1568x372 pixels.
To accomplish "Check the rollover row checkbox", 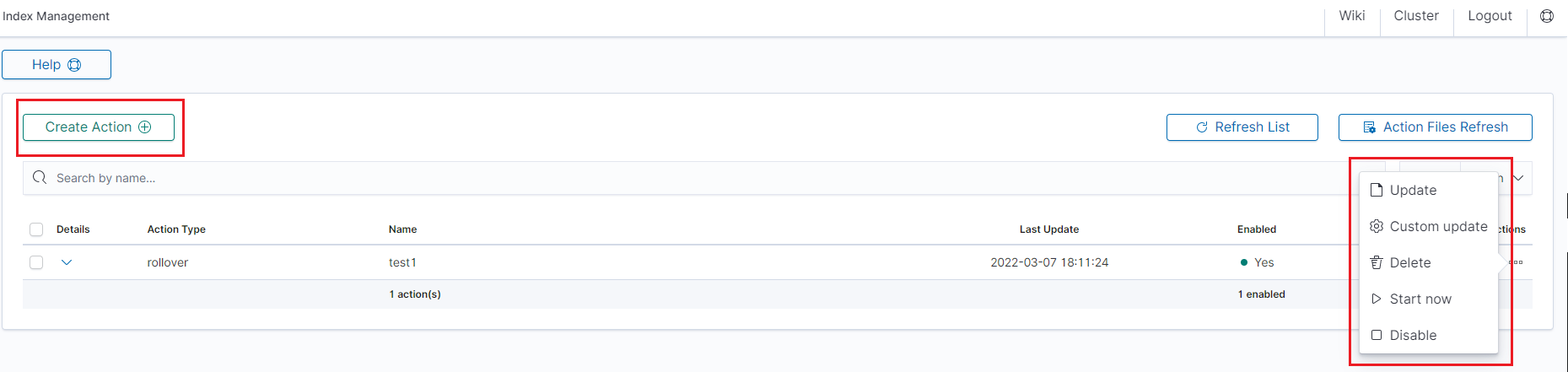I will [36, 262].
